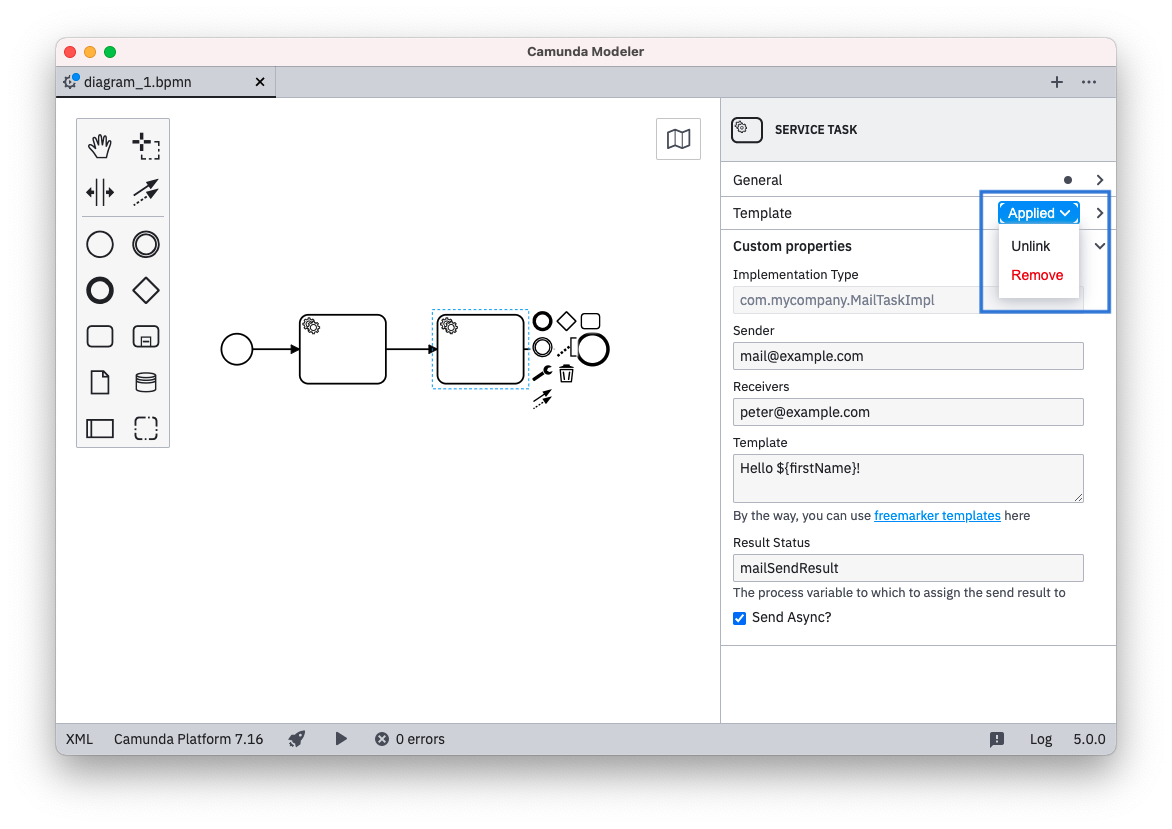Click the Sender email input field

(908, 356)
